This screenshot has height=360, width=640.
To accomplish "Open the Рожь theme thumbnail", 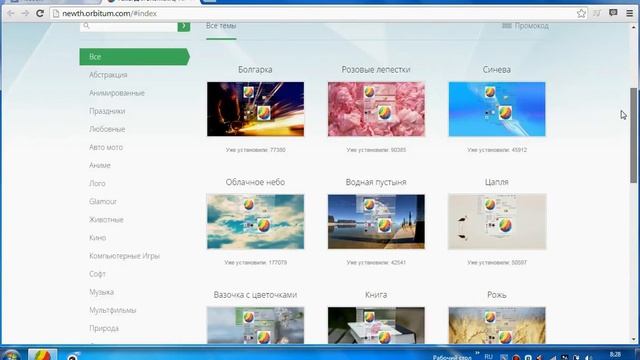I will point(497,325).
